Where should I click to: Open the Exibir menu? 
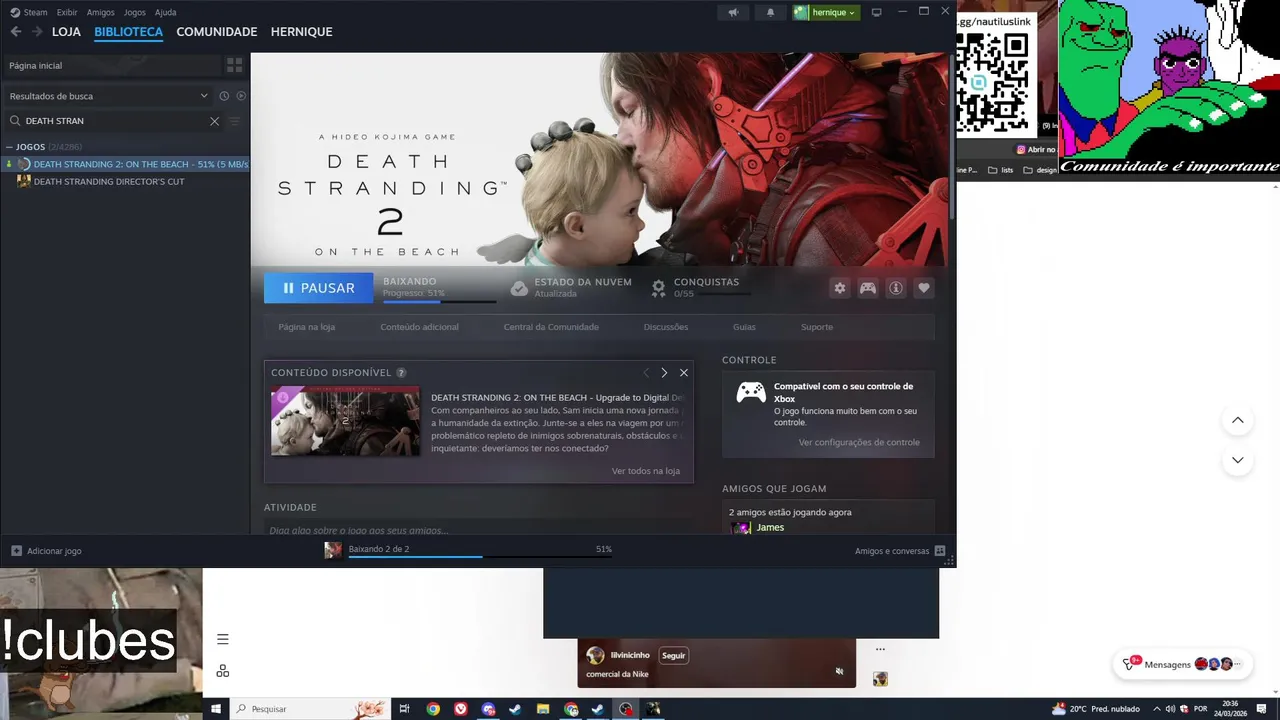tap(67, 12)
